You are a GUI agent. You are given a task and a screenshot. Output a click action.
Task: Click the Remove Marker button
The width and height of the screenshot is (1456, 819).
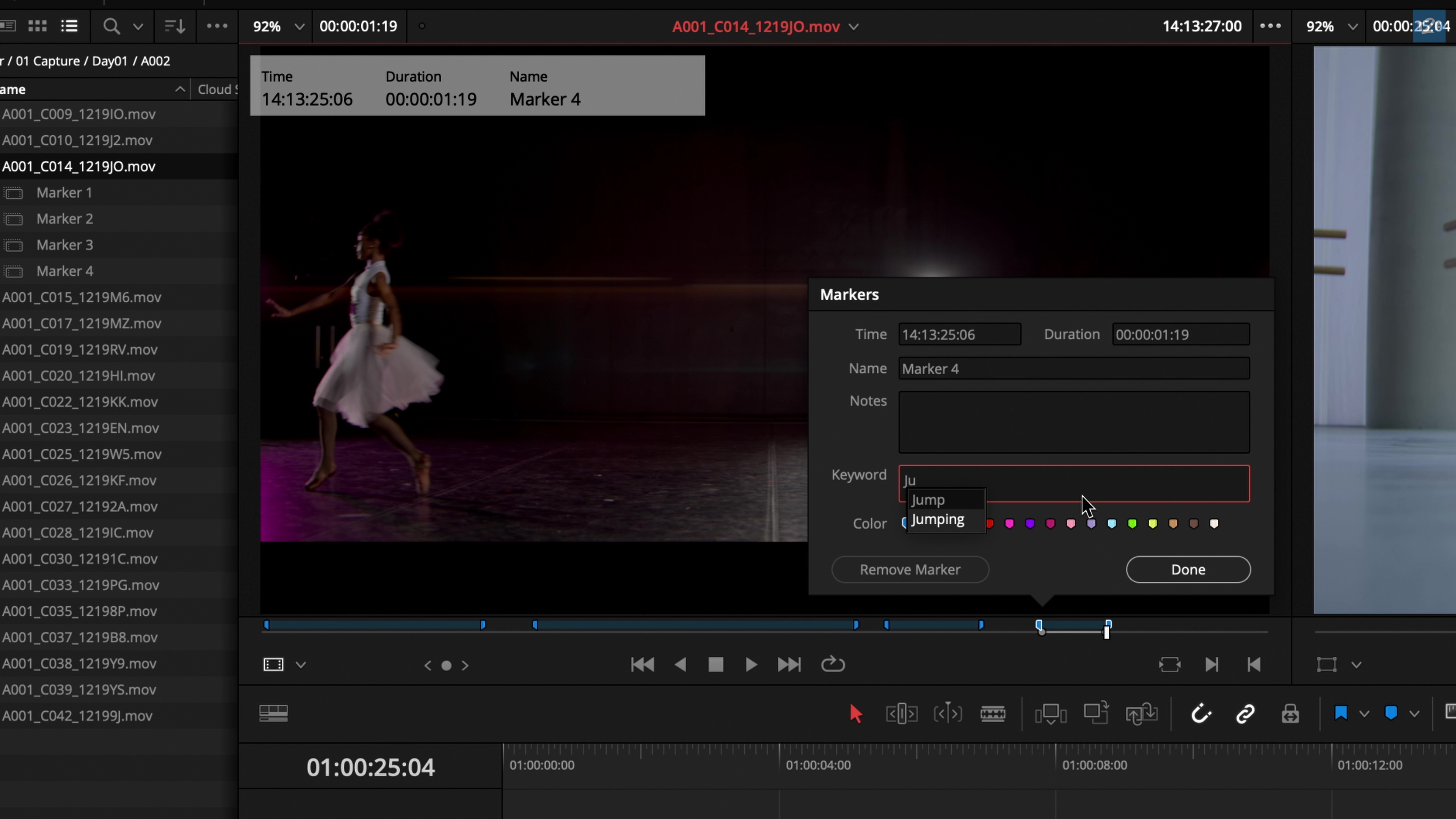pyautogui.click(x=910, y=569)
